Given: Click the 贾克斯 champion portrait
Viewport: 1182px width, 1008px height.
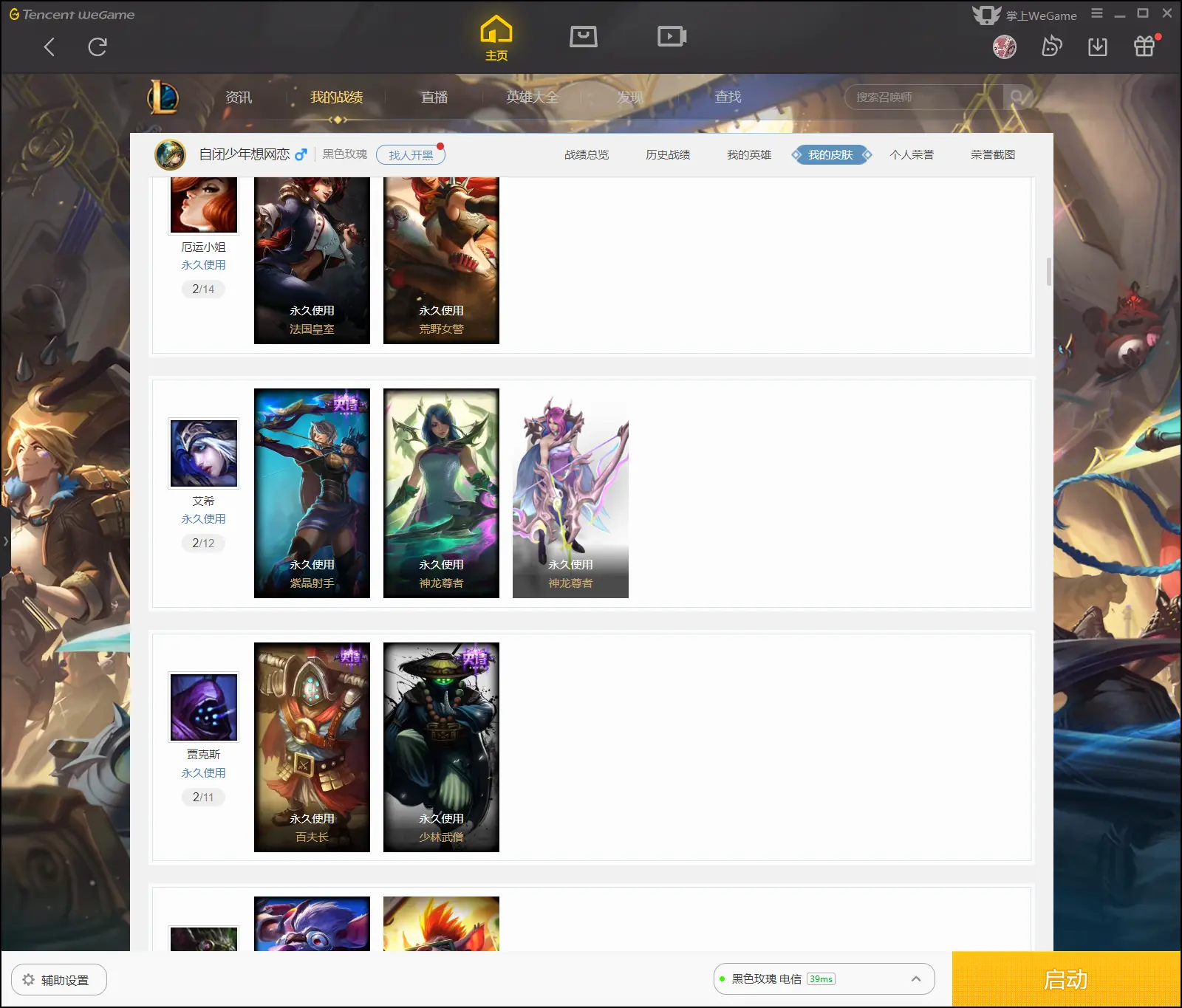Looking at the screenshot, I should tap(204, 707).
